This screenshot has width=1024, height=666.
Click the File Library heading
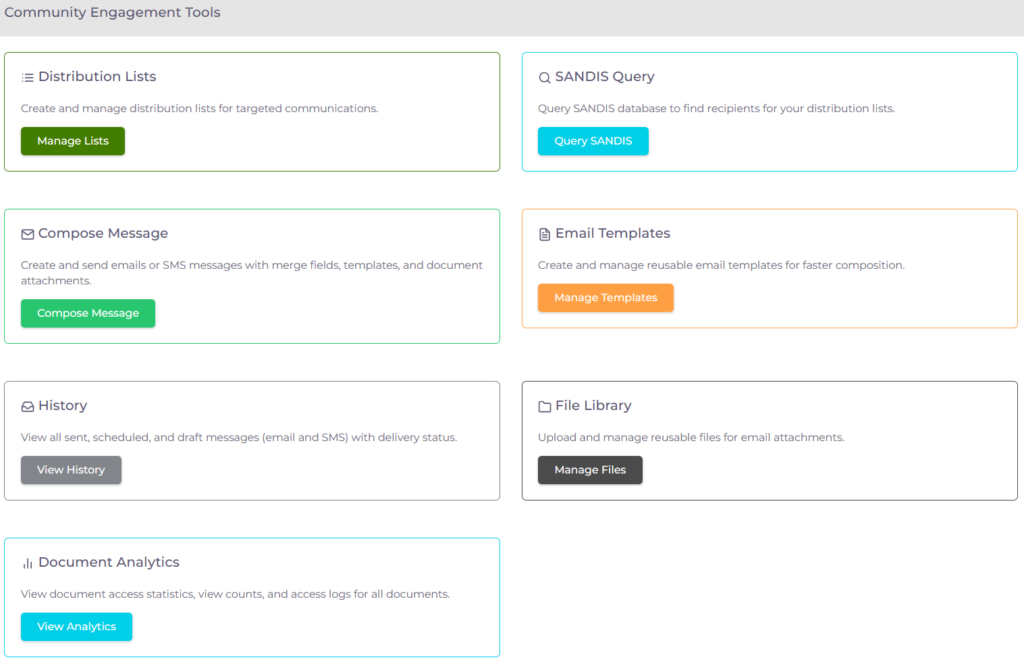tap(593, 405)
